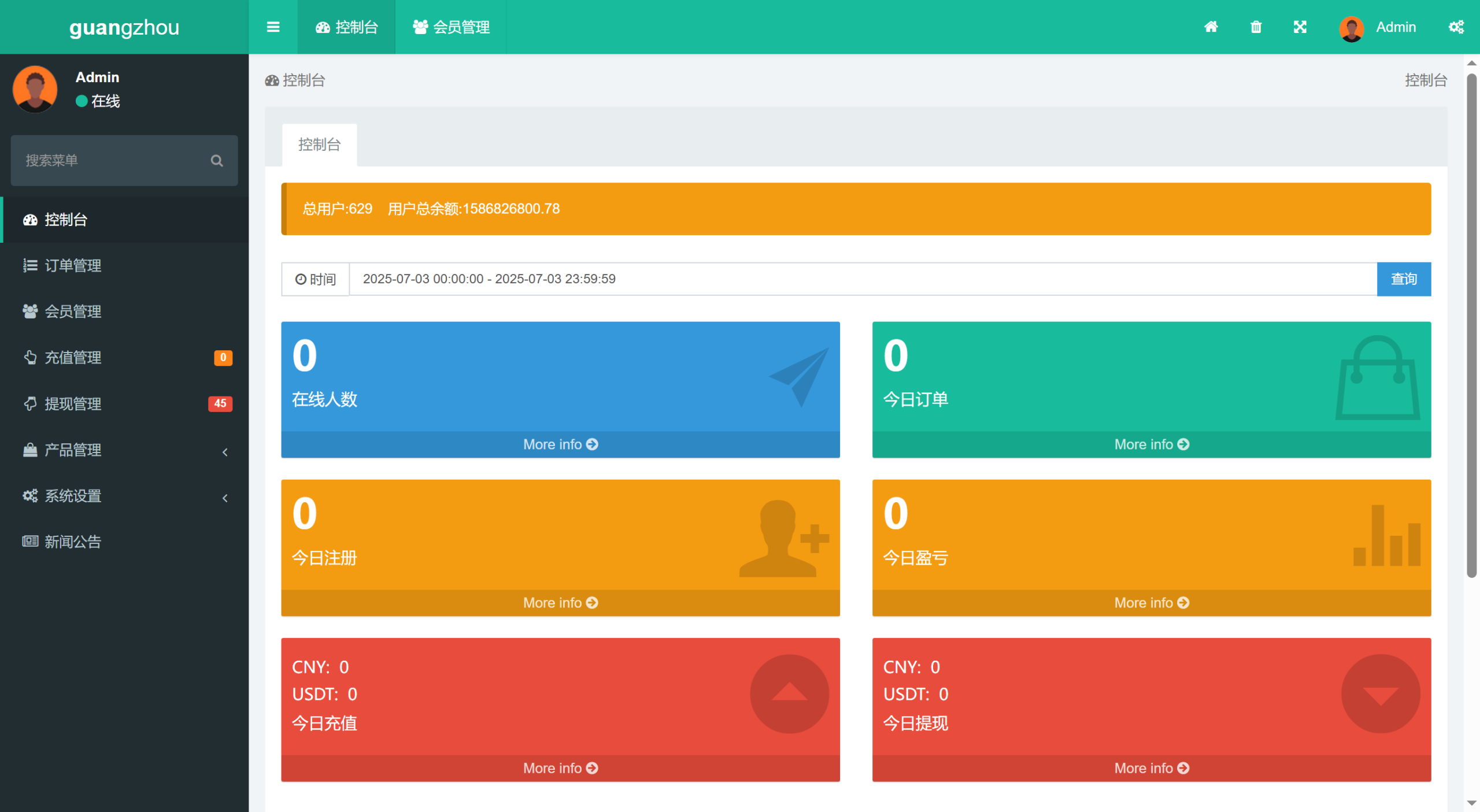Click the search magnifier icon in sidebar

pos(217,161)
